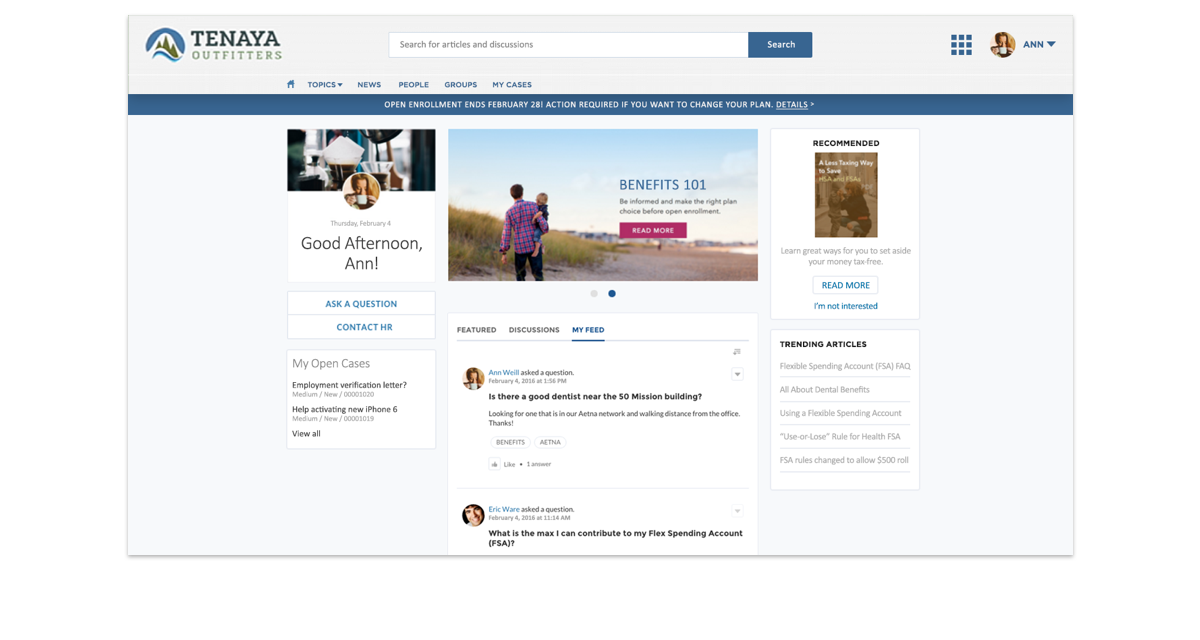
Task: Select the second carousel dot indicator
Action: (612, 294)
